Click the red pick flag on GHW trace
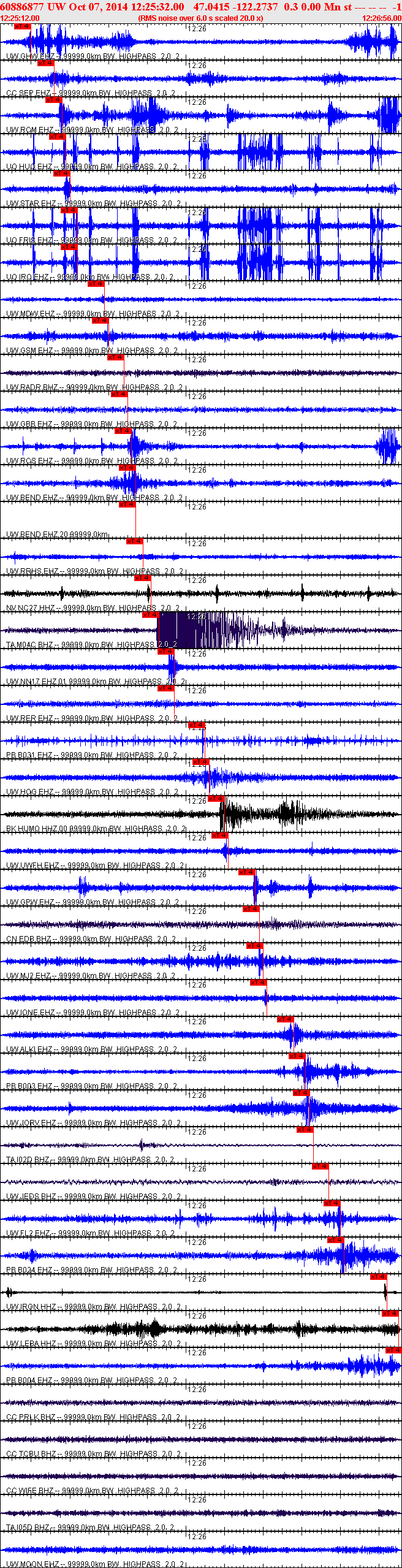 [x=21, y=26]
